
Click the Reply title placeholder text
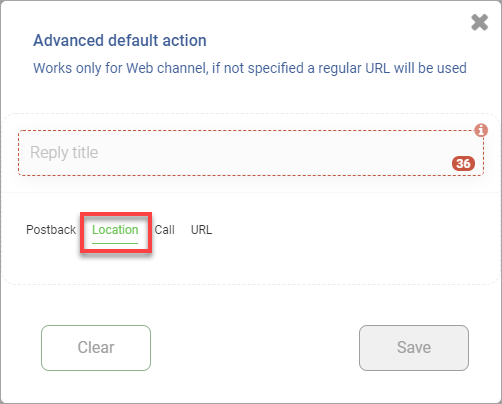tap(64, 153)
